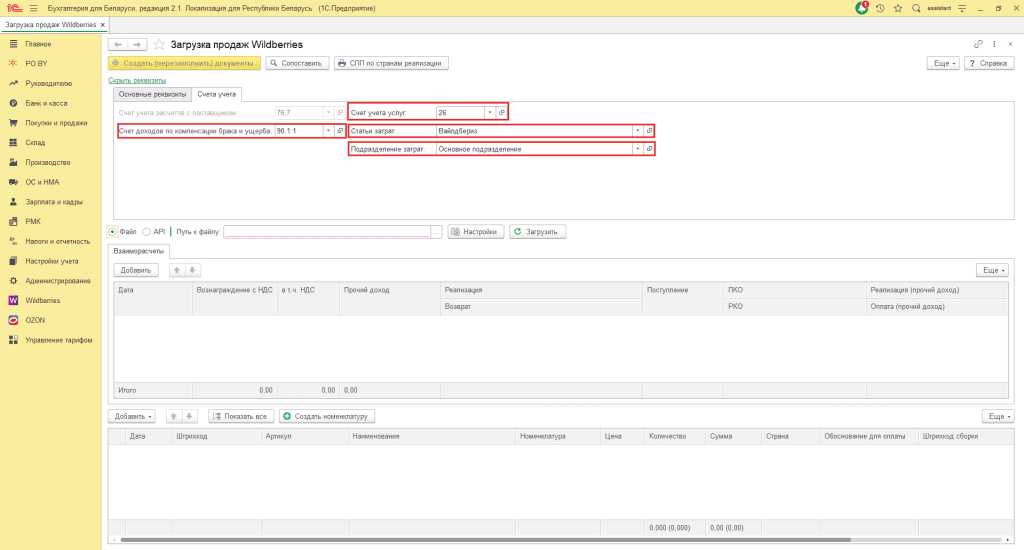Image resolution: width=1024 pixels, height=550 pixels.
Task: Open the OZON section in sidebar
Action: [35, 320]
